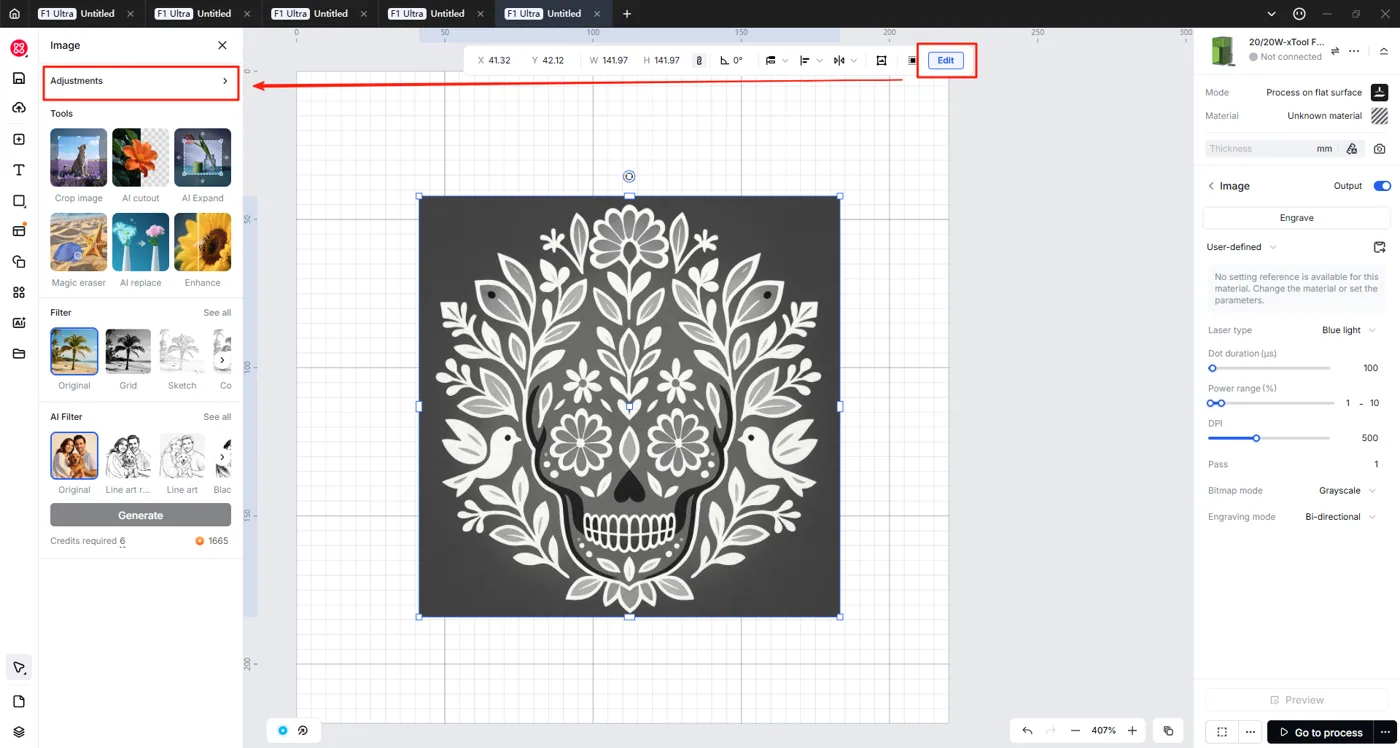
Task: Click the rotation angle field
Action: pyautogui.click(x=732, y=60)
